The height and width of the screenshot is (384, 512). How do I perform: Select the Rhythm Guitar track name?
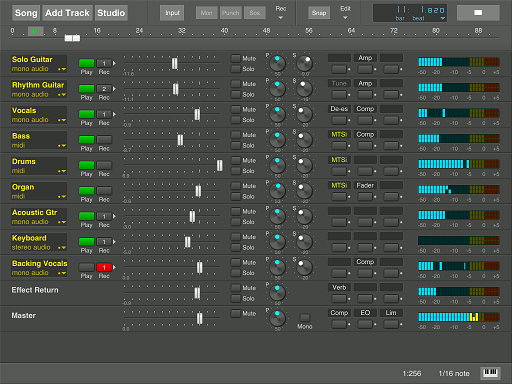point(38,85)
